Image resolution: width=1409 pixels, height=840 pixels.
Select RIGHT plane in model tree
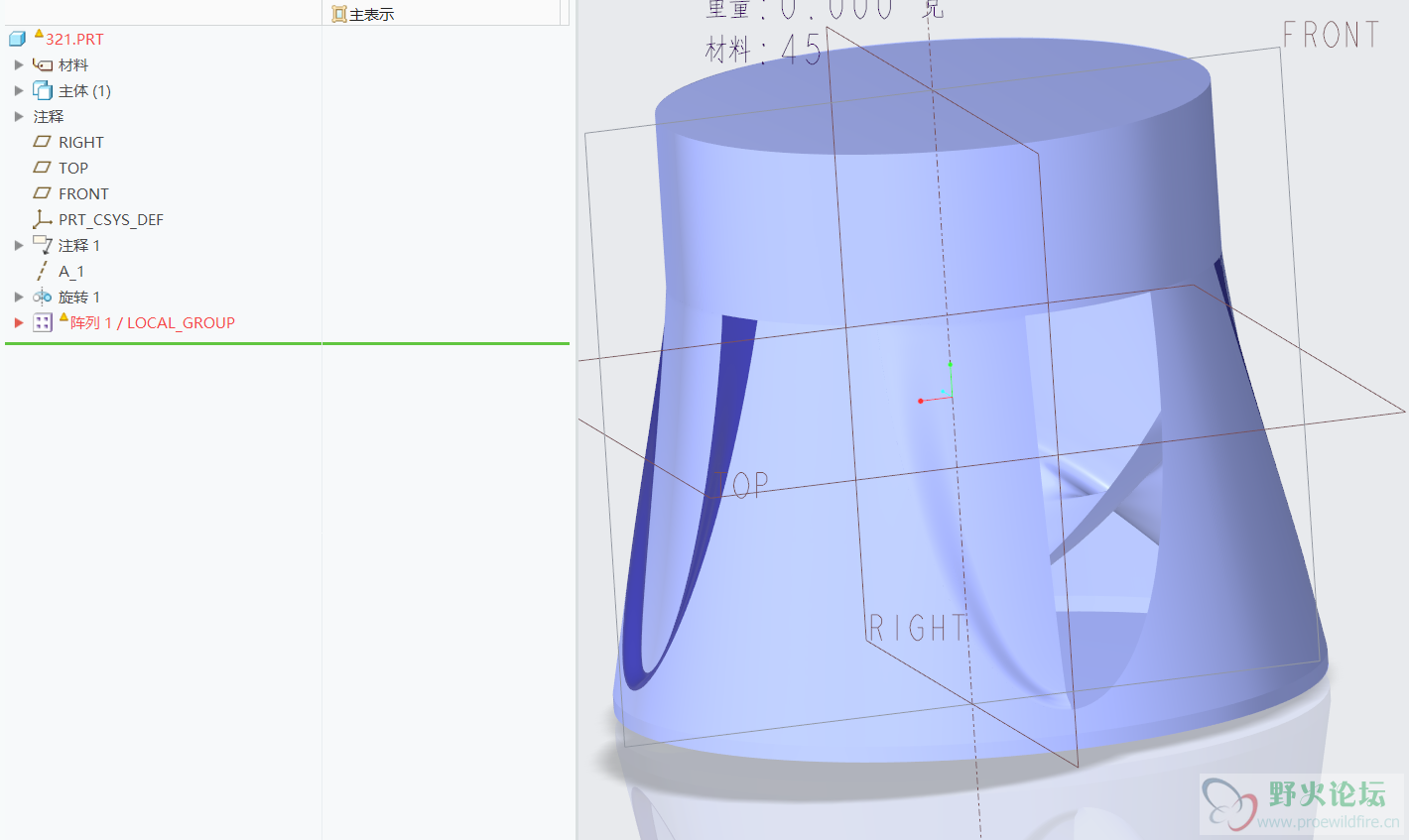[x=80, y=143]
